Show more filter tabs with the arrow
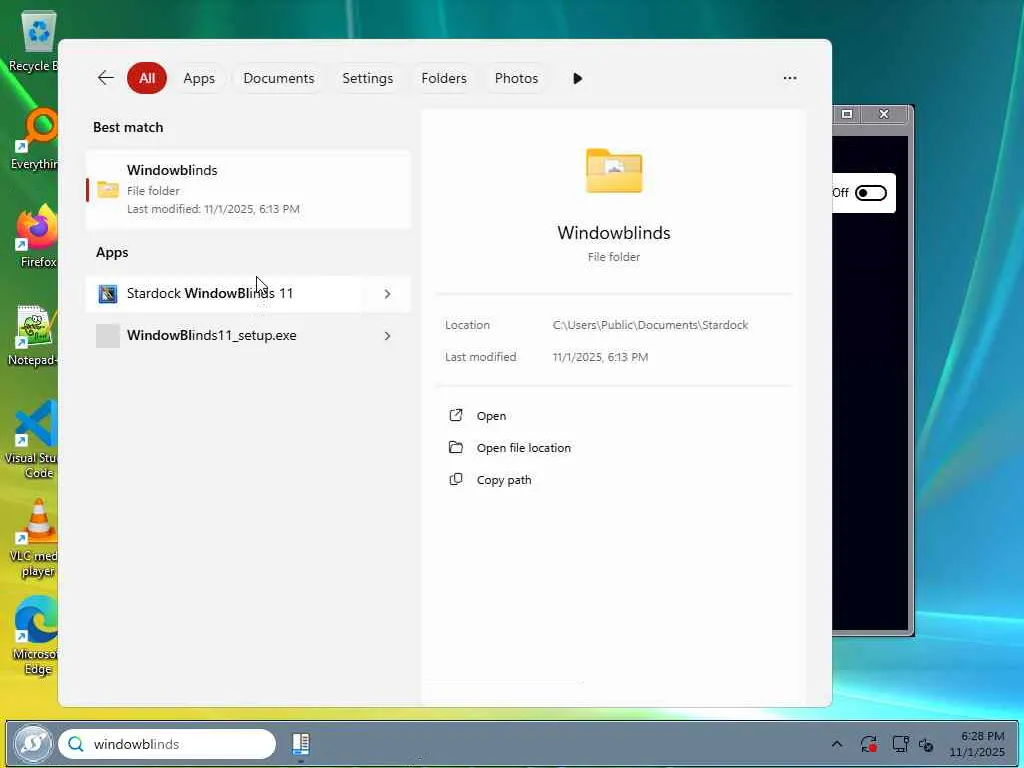Viewport: 1024px width, 768px height. pos(577,78)
